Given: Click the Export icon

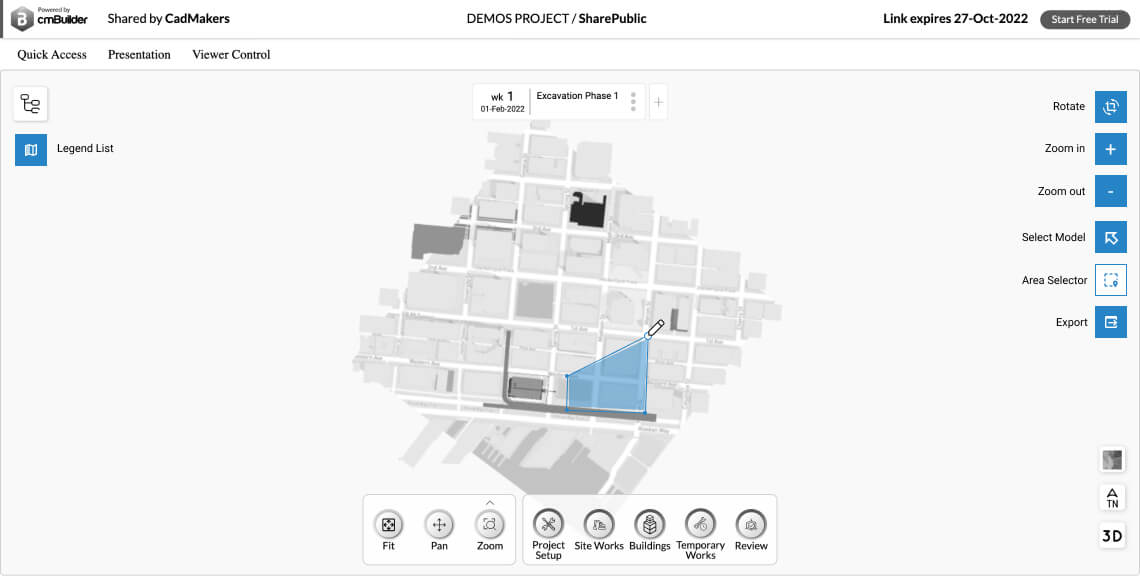Looking at the screenshot, I should point(1110,322).
